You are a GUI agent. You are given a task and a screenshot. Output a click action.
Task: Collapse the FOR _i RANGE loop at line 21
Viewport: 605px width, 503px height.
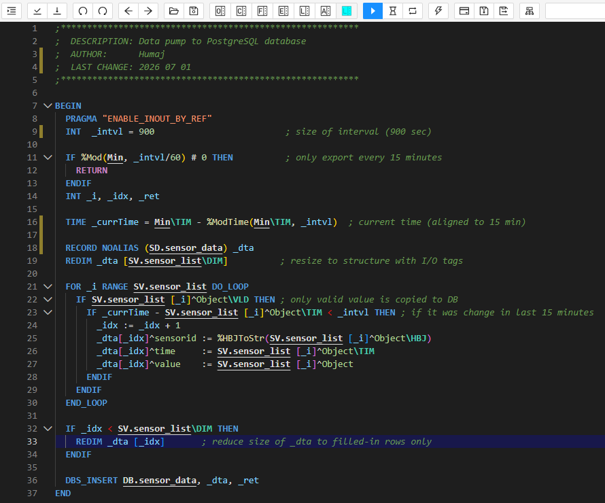click(47, 287)
